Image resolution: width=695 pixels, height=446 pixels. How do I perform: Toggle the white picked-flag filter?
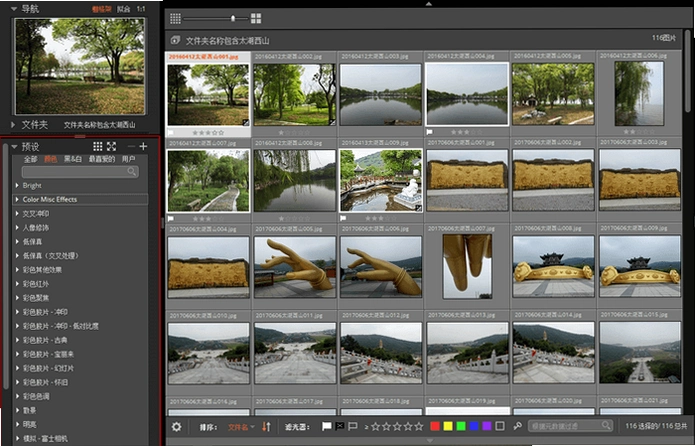[x=327, y=426]
